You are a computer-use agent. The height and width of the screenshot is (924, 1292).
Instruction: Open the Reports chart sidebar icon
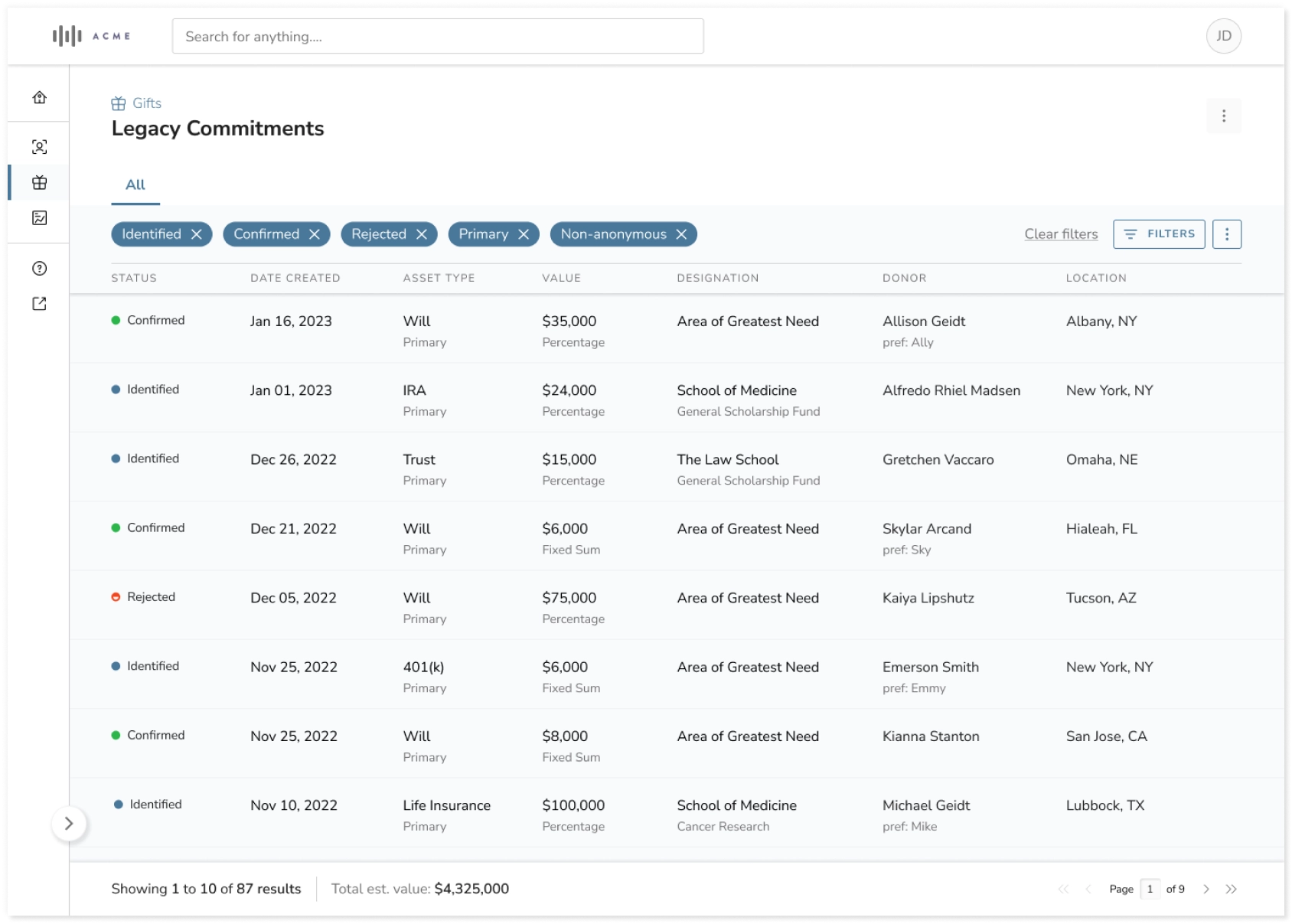click(x=40, y=218)
